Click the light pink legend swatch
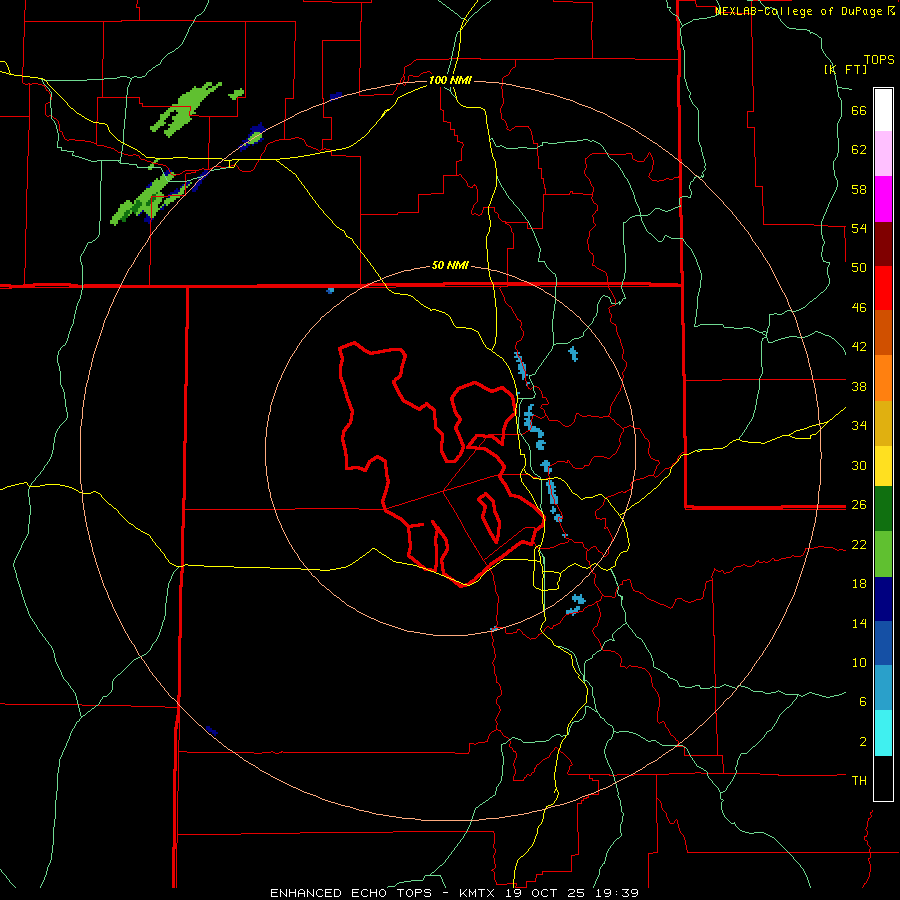 coord(883,154)
